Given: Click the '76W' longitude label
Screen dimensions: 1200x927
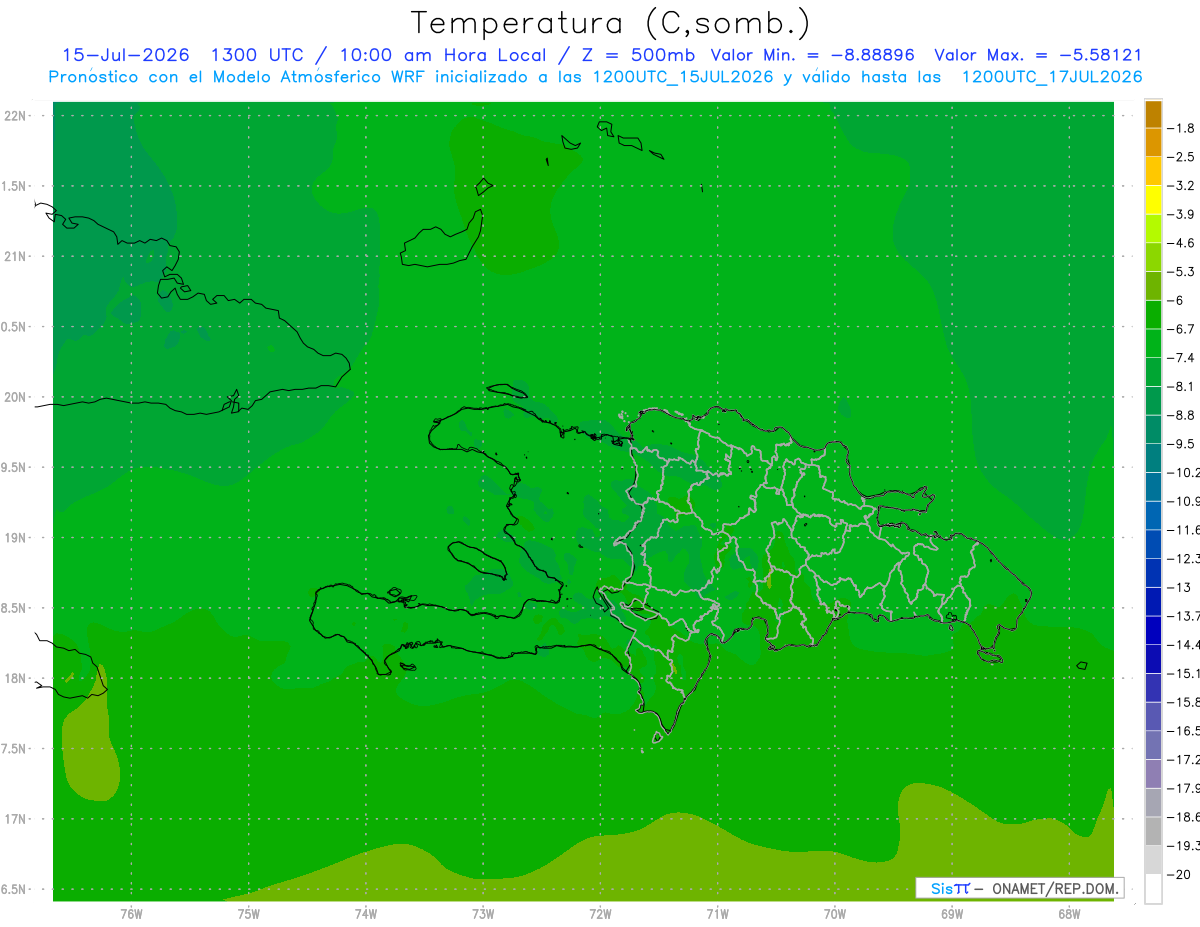Looking at the screenshot, I should pyautogui.click(x=131, y=914).
